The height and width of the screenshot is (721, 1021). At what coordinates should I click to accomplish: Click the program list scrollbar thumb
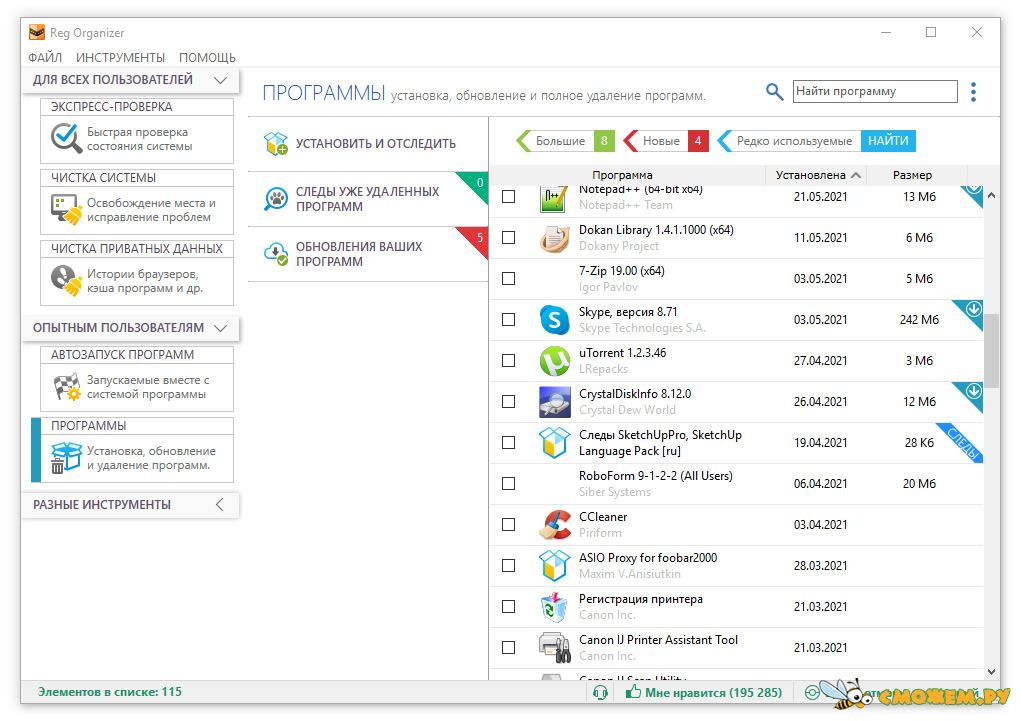pyautogui.click(x=991, y=351)
